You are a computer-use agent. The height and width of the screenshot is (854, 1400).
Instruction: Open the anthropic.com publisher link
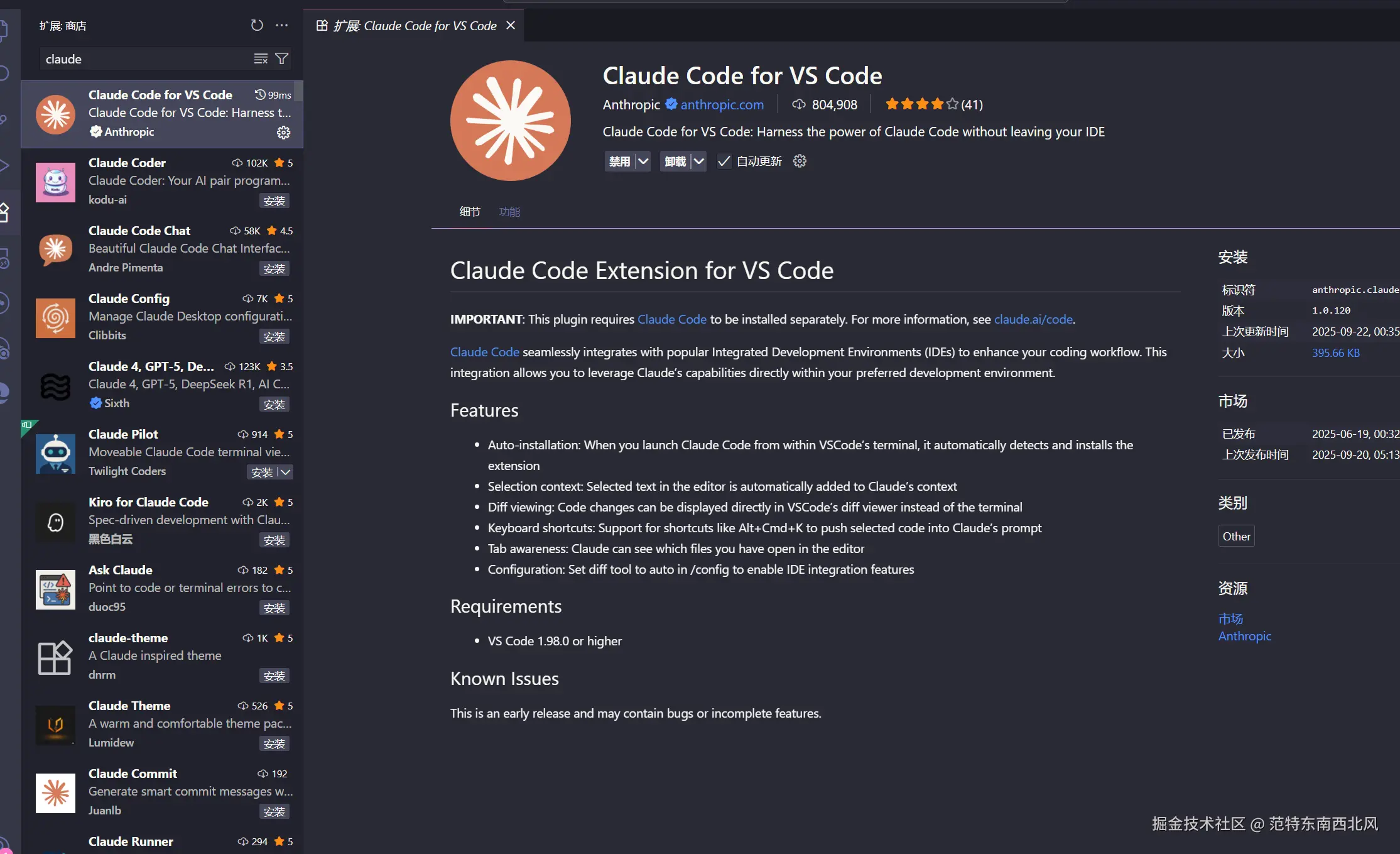point(722,104)
